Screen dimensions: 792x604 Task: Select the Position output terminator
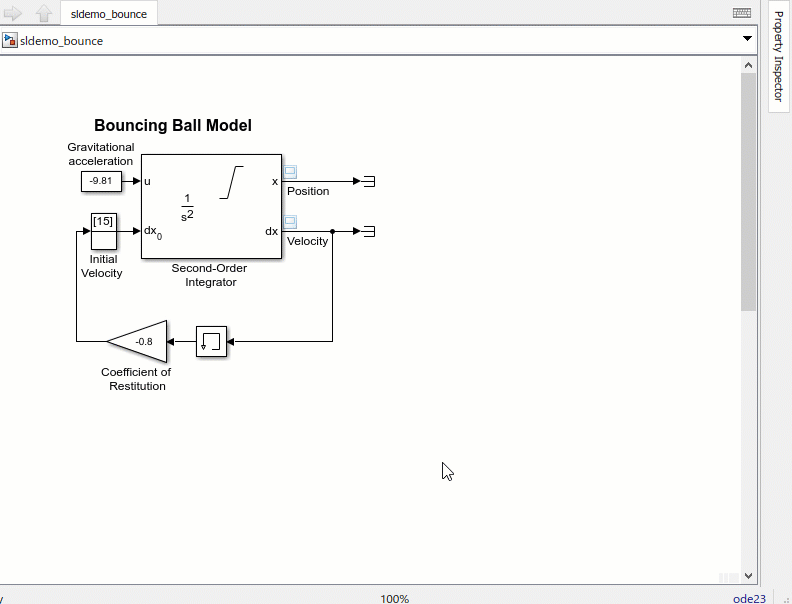pos(368,182)
